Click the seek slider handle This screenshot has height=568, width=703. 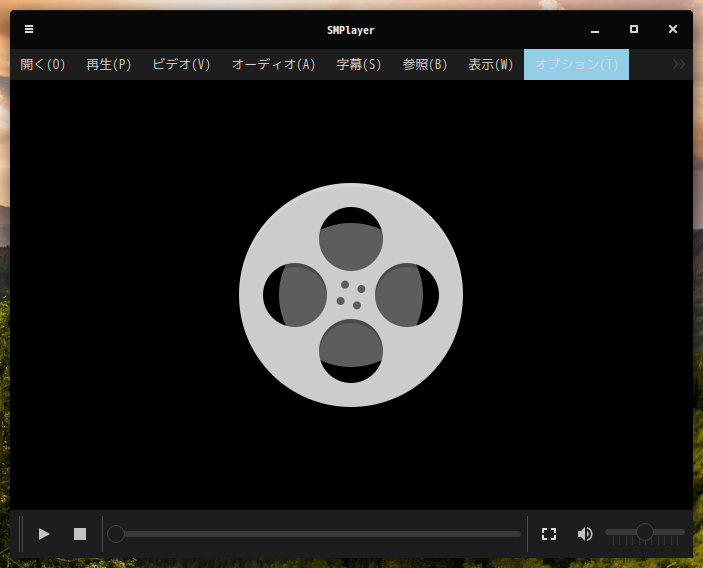116,534
